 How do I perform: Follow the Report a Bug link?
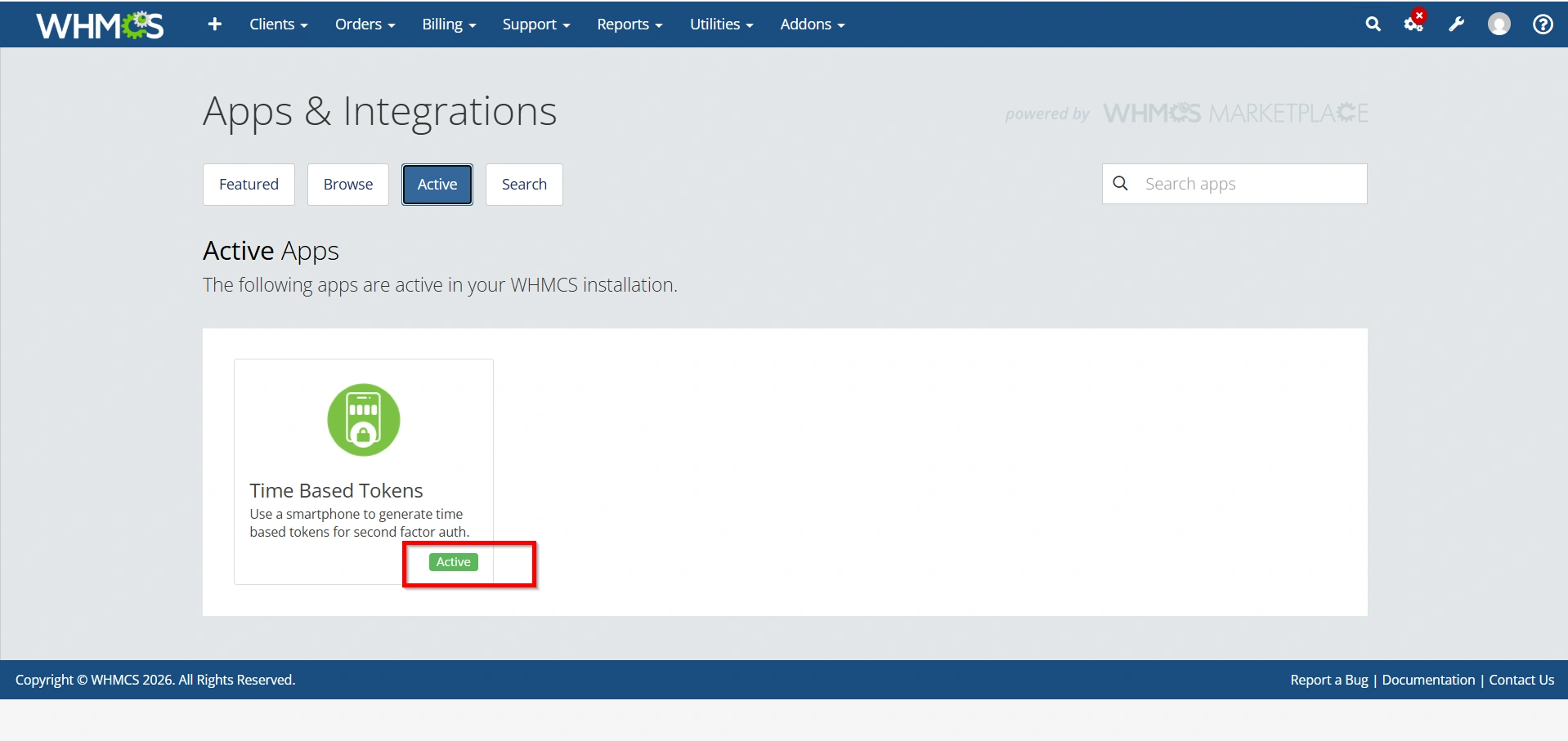1329,680
